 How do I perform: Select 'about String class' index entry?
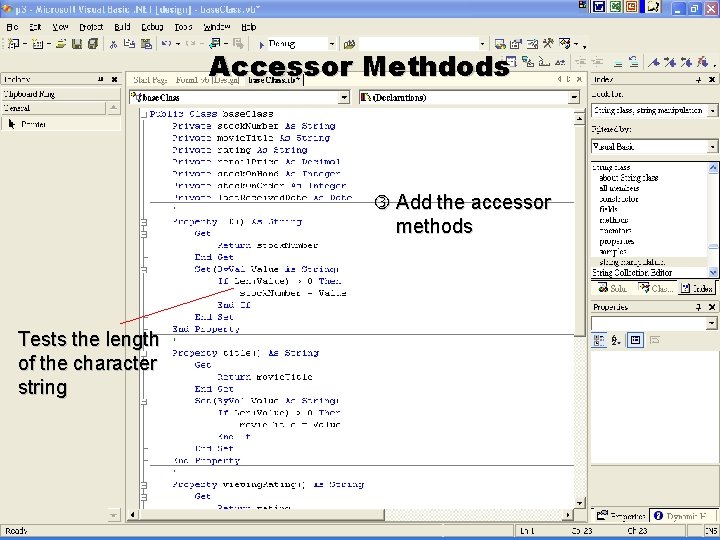(629, 178)
